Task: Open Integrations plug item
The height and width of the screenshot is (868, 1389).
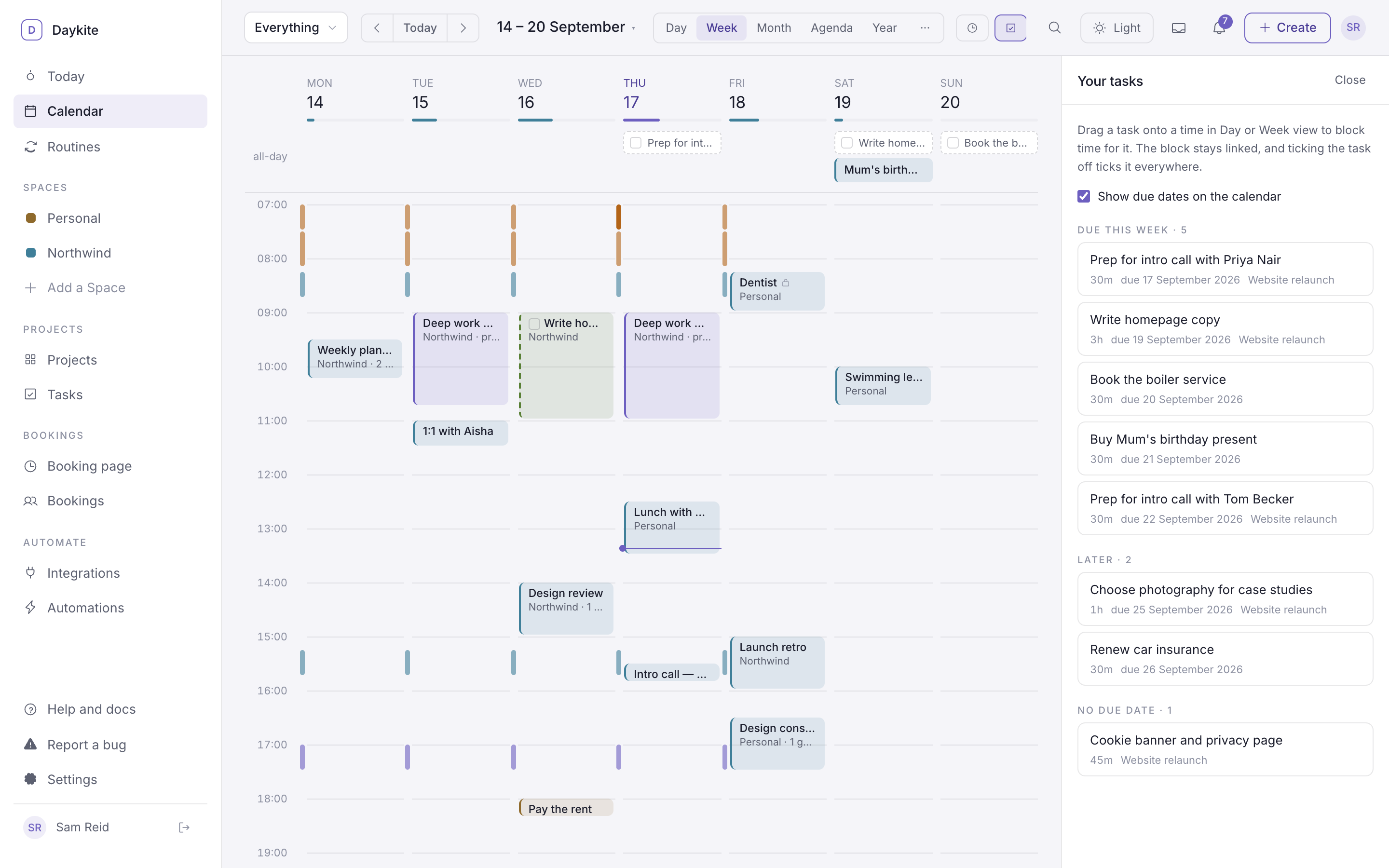Action: [110, 573]
